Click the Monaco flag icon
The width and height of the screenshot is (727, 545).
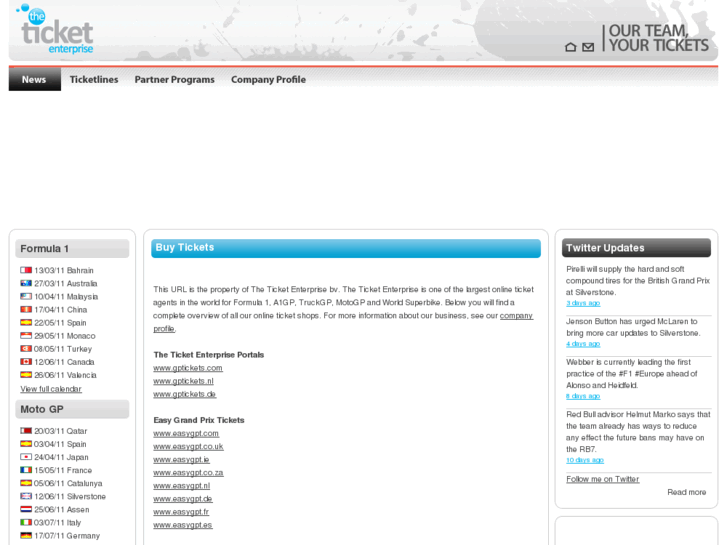tap(26, 335)
